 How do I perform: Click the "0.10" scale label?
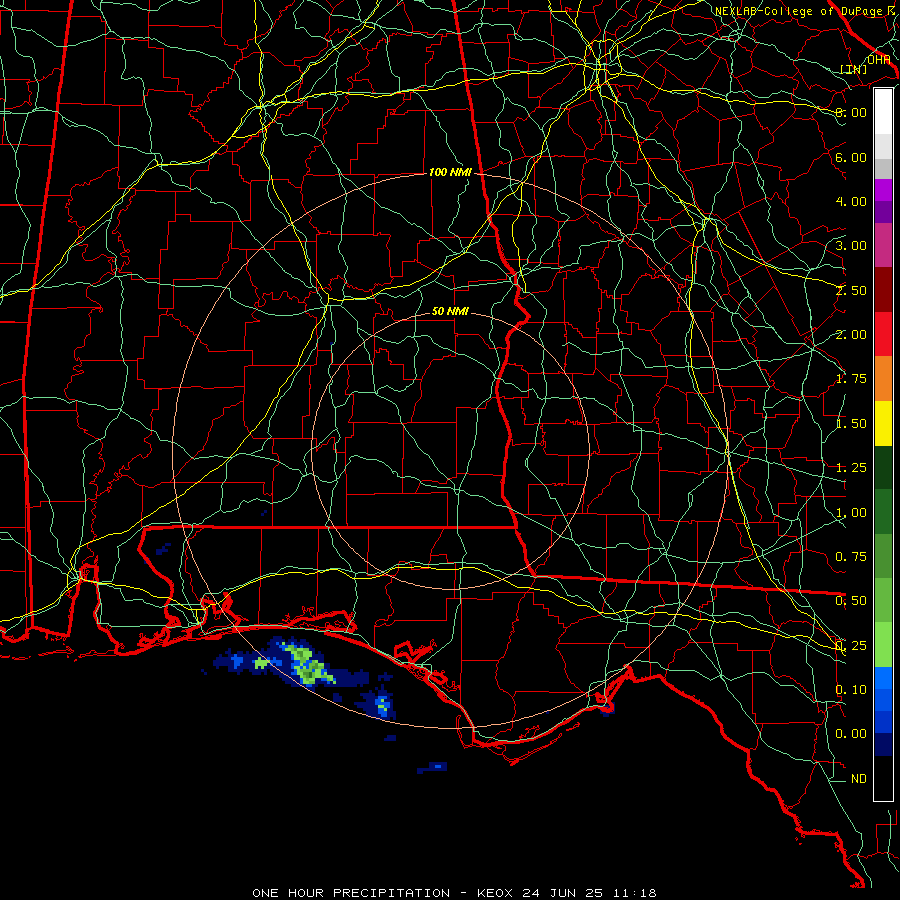tap(851, 690)
